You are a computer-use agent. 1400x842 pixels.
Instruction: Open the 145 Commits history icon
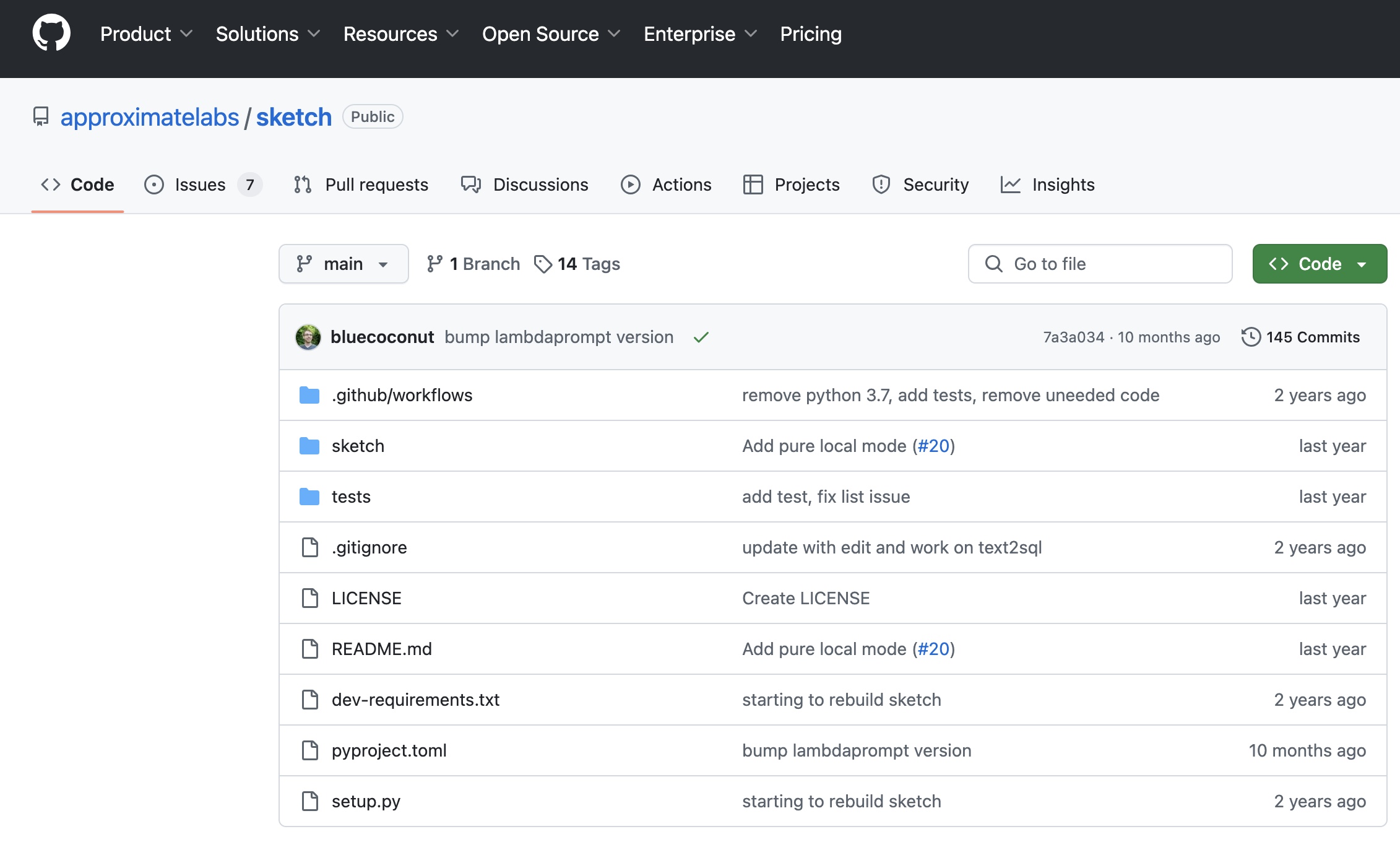[1251, 337]
